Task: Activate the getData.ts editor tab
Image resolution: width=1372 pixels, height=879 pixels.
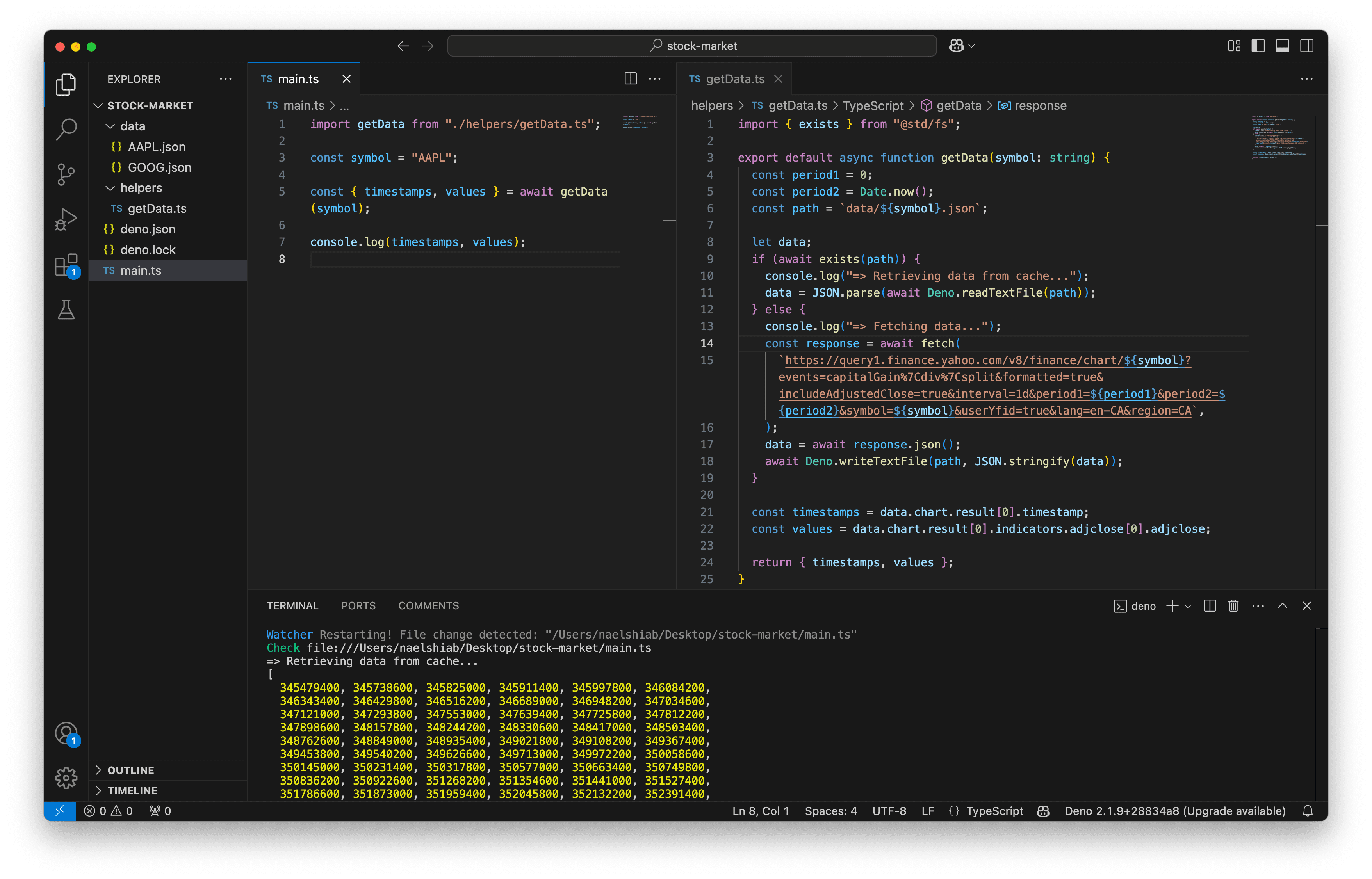Action: point(735,79)
